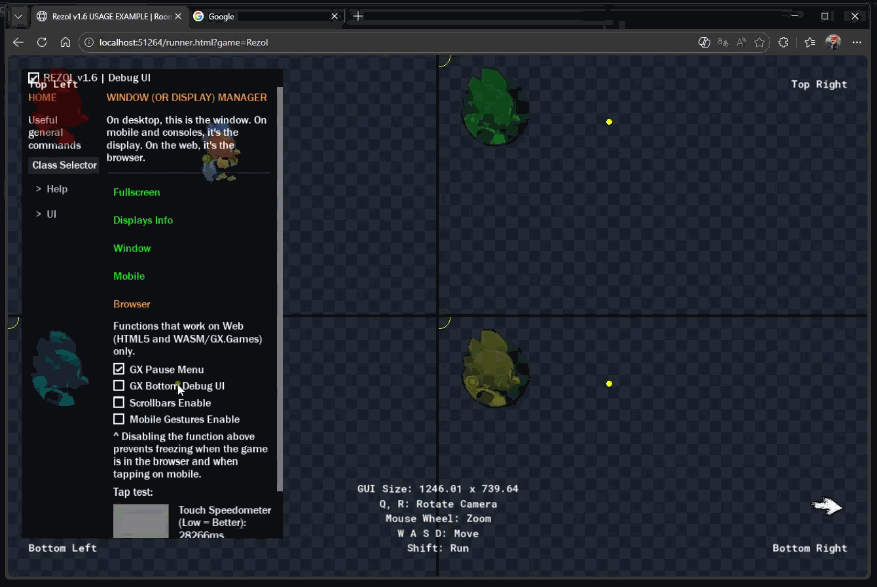
Task: Add this page to favorites star
Action: (x=759, y=42)
